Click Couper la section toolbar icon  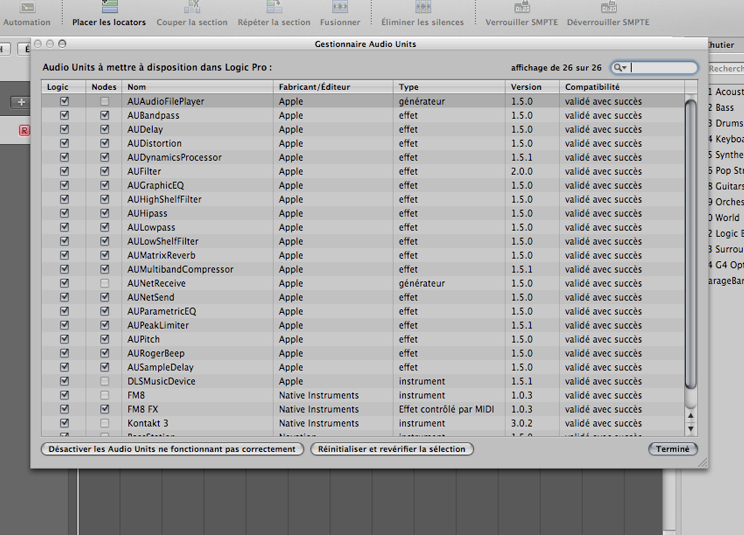click(x=192, y=6)
